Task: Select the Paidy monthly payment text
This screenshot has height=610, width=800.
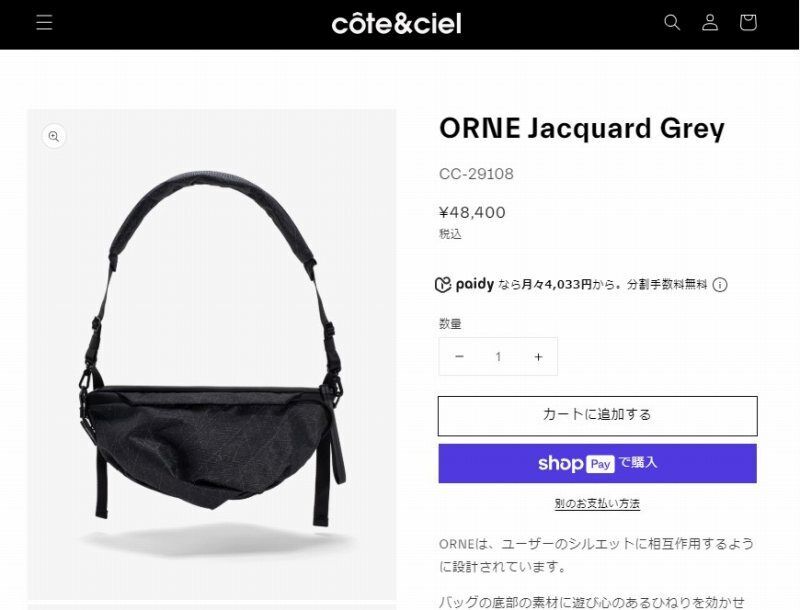Action: point(603,285)
